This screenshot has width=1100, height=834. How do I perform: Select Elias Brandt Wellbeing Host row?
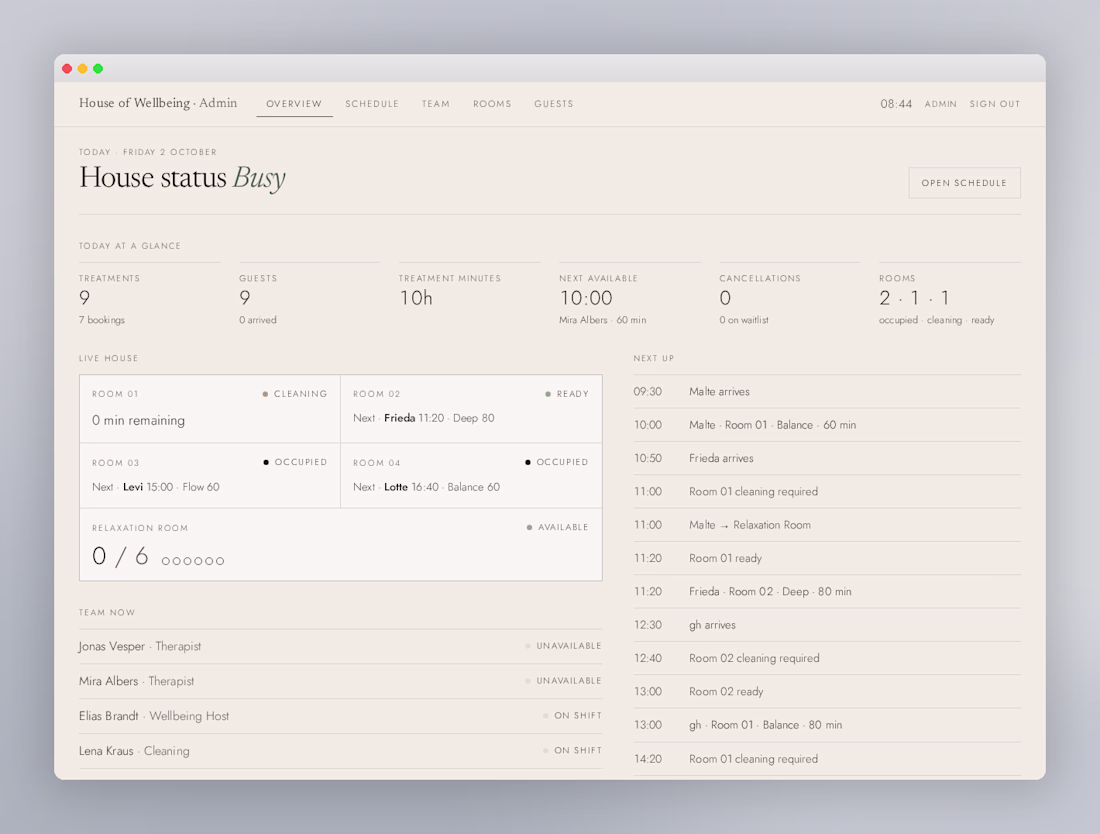[340, 716]
